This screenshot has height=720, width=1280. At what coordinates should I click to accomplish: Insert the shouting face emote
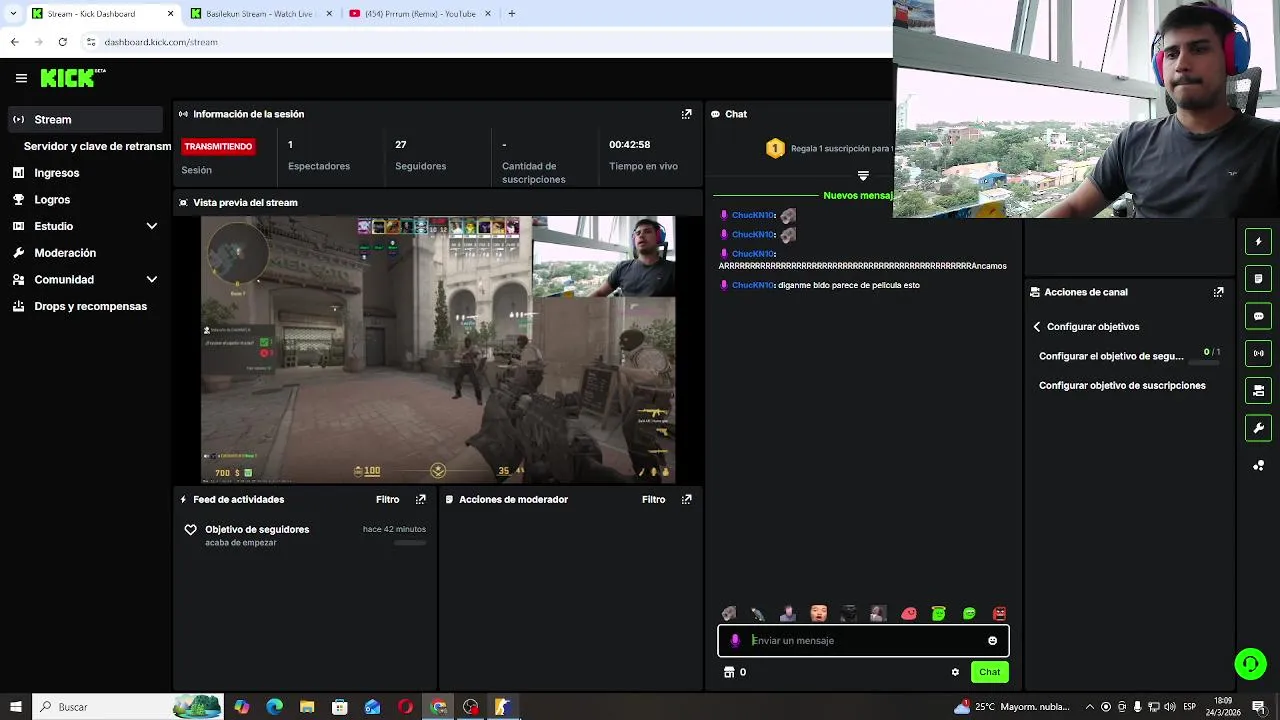(x=819, y=614)
